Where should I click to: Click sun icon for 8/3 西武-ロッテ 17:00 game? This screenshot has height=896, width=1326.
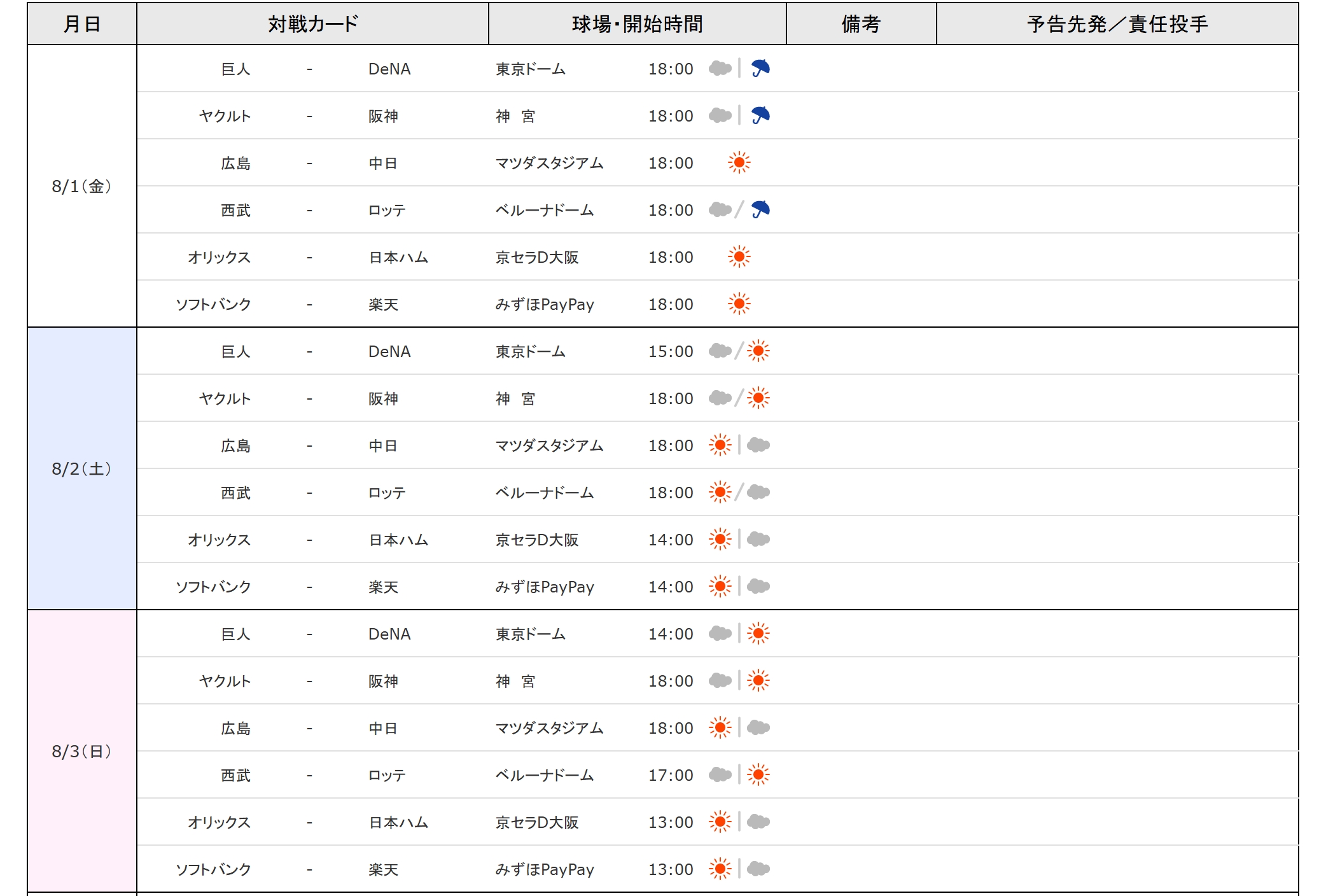click(758, 774)
